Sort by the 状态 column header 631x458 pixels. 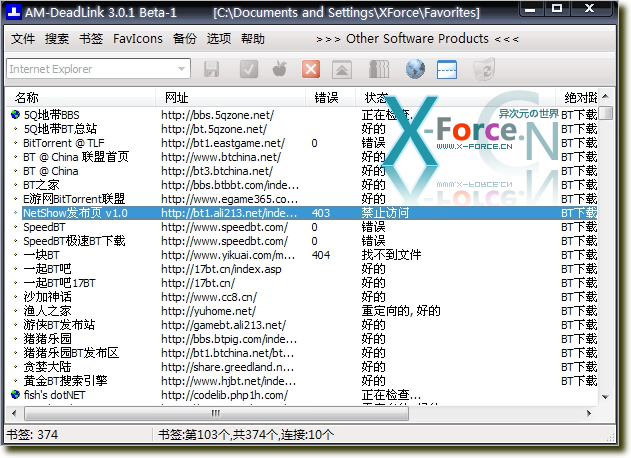click(455, 97)
